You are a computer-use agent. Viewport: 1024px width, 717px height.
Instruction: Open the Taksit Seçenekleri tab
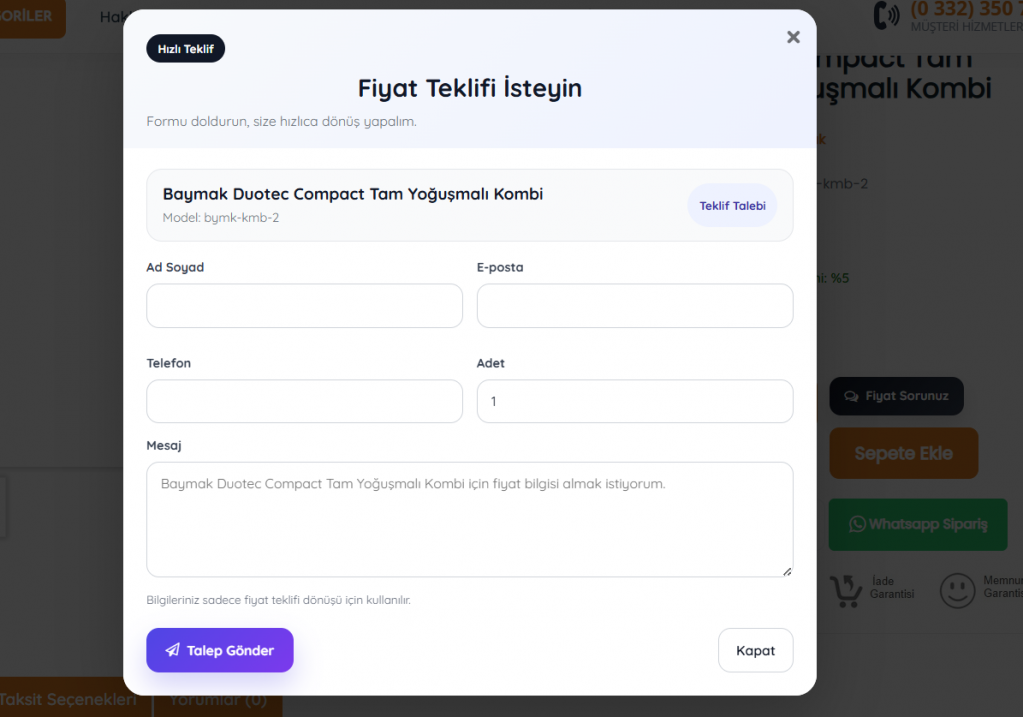tap(70, 700)
